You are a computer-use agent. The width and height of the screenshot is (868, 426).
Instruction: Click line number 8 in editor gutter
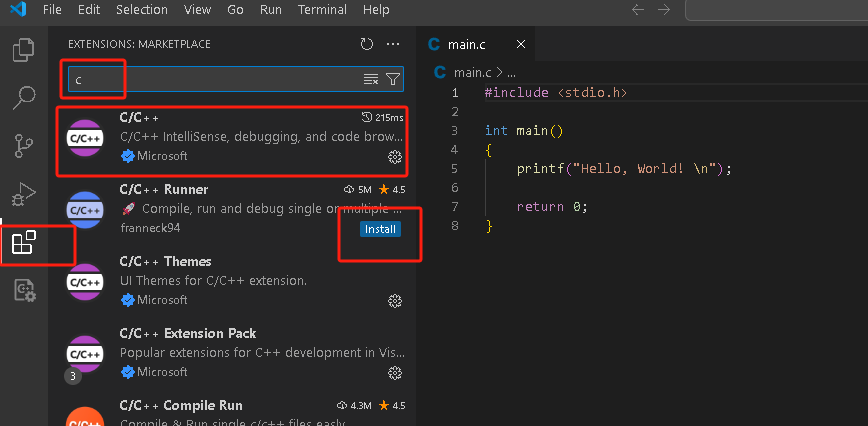tap(455, 226)
